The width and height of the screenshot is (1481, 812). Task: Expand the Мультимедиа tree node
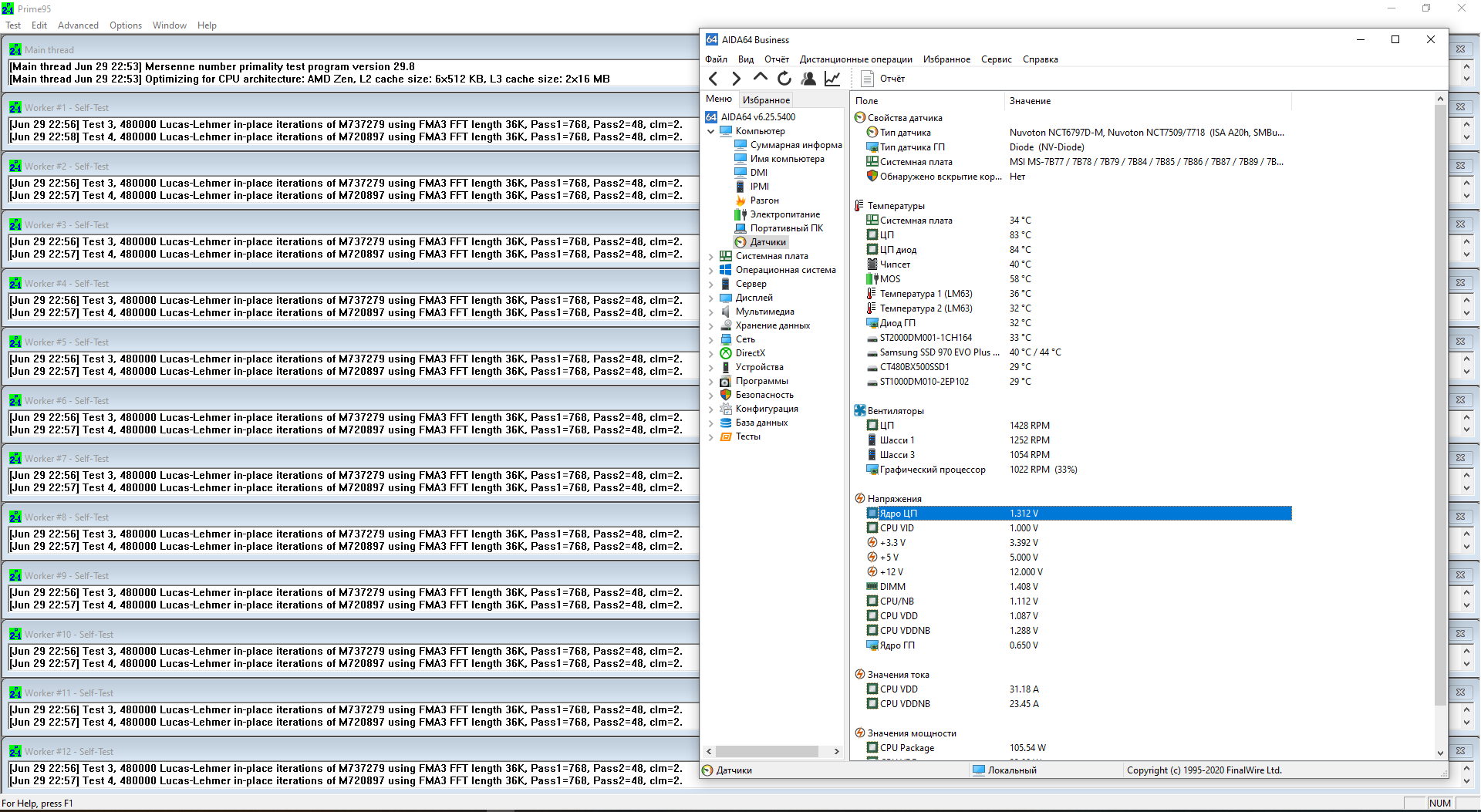click(x=711, y=312)
